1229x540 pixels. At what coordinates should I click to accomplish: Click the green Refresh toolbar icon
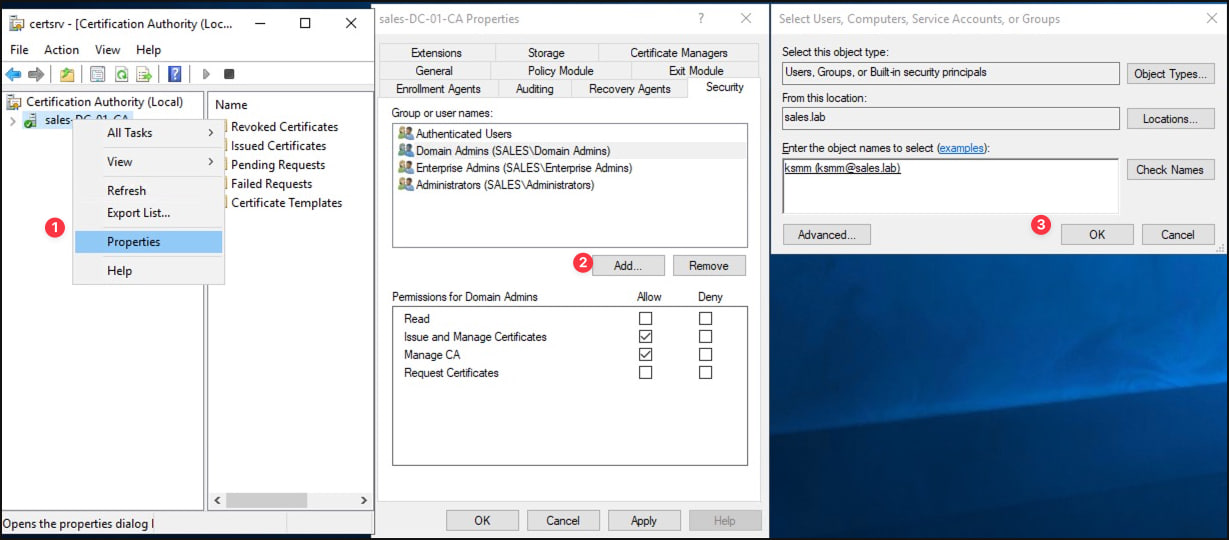point(121,74)
